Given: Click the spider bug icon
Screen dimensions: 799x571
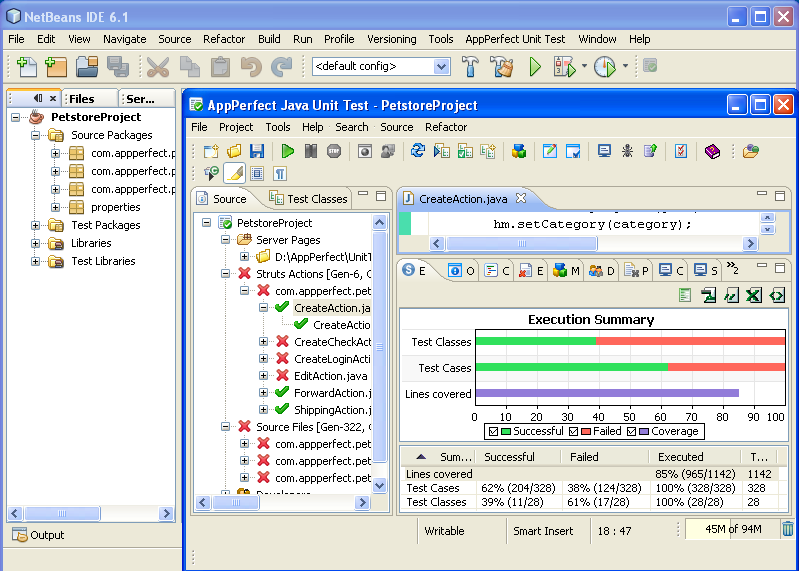Looking at the screenshot, I should 627,151.
